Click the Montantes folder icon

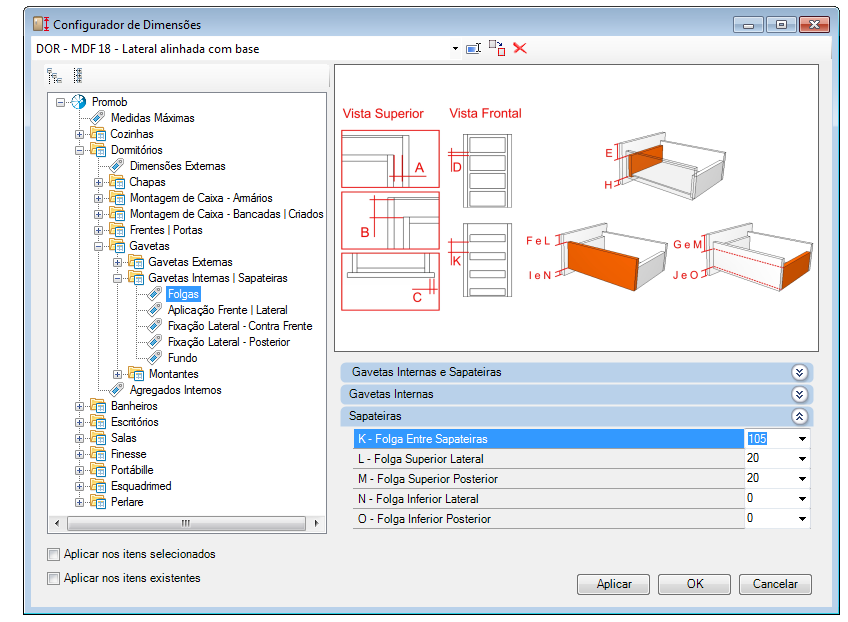(136, 374)
